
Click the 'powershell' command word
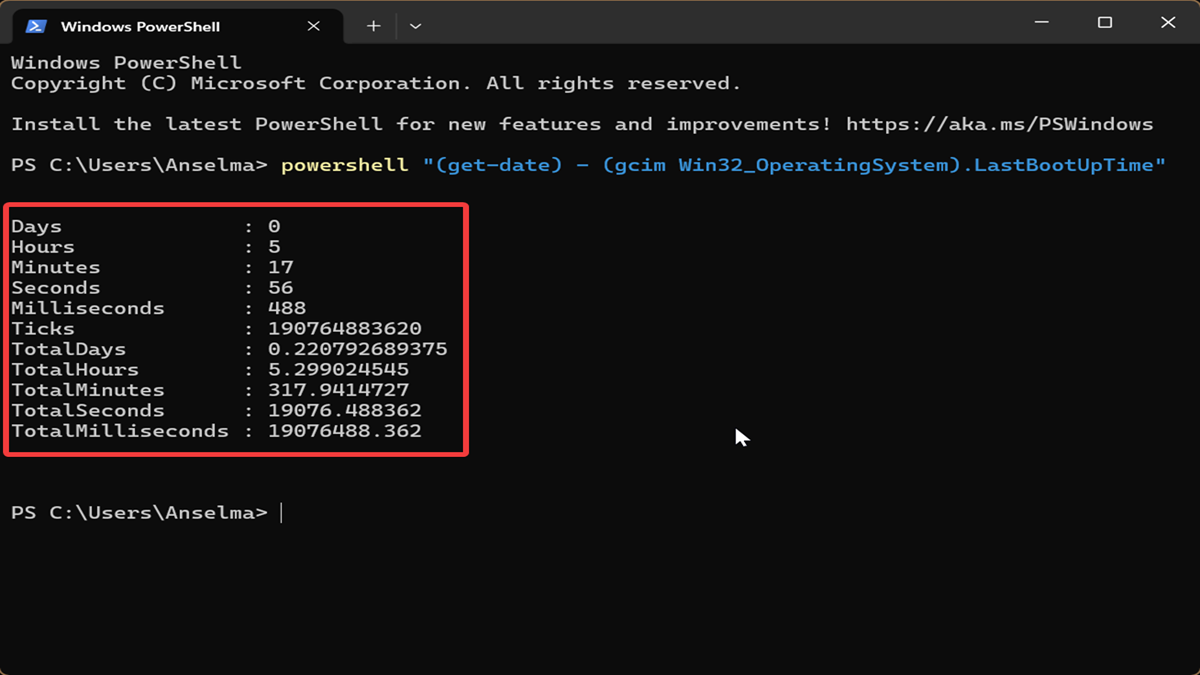(345, 165)
